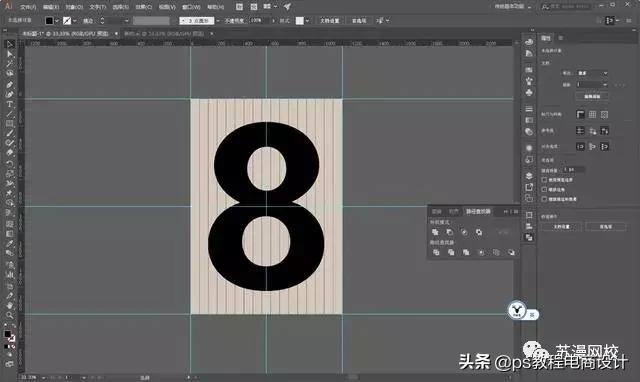
Task: Click Intersect shape mode in Pathfinder
Action: click(464, 232)
